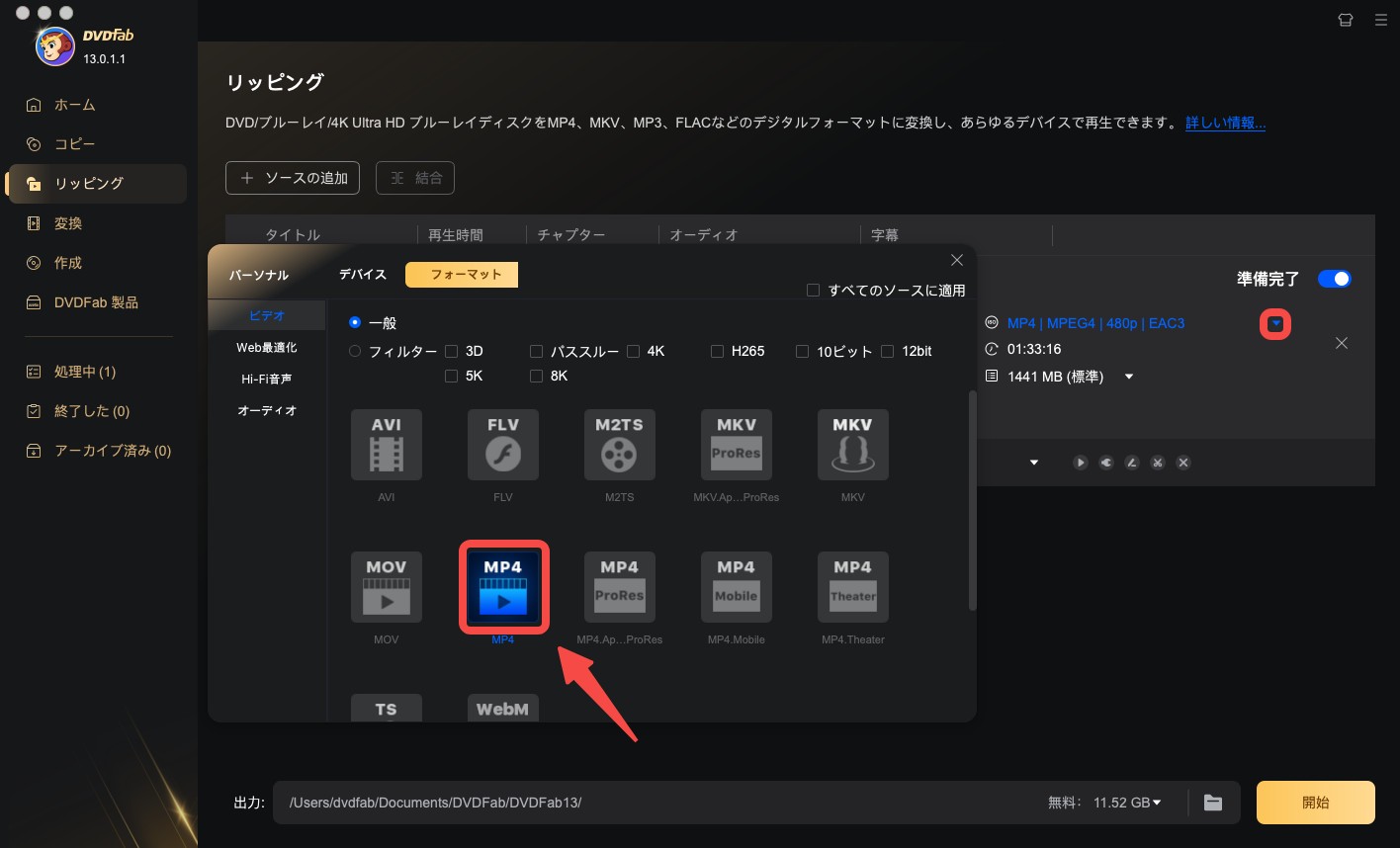Viewport: 1400px width, 848px height.
Task: Open the advanced settings wrench icon
Action: (1106, 463)
